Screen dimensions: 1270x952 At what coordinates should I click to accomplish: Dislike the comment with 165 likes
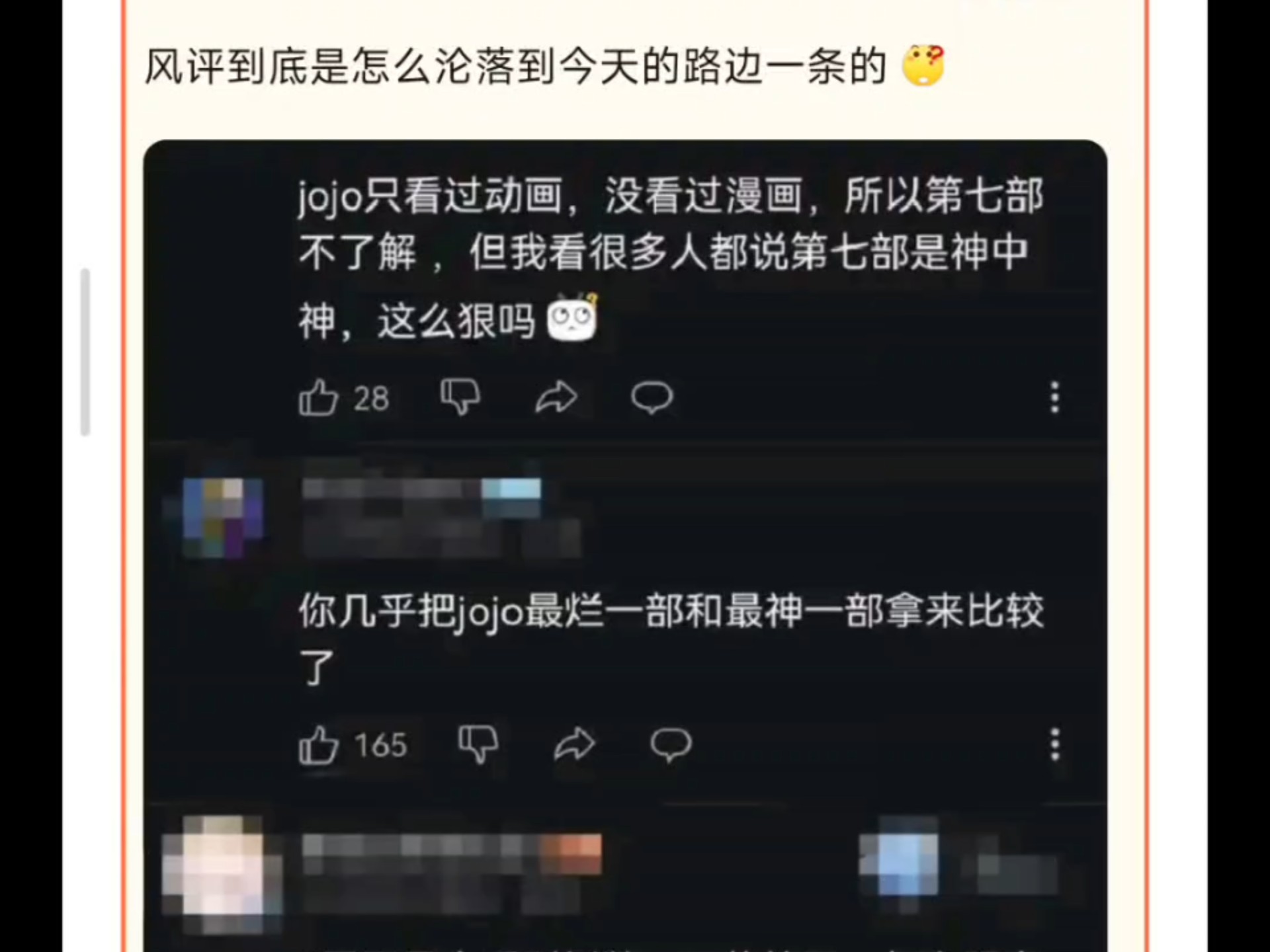click(478, 745)
